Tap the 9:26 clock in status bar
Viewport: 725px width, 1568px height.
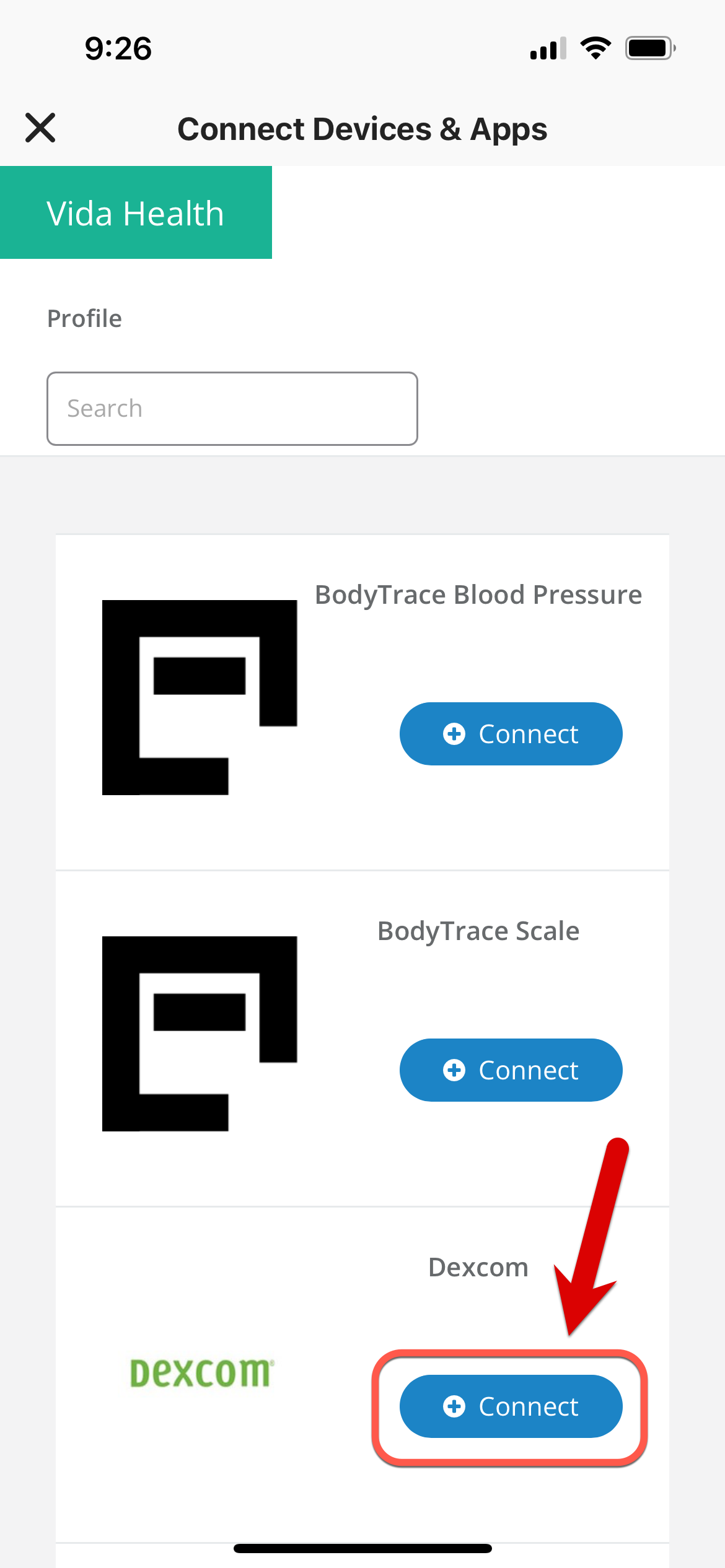coord(118,48)
